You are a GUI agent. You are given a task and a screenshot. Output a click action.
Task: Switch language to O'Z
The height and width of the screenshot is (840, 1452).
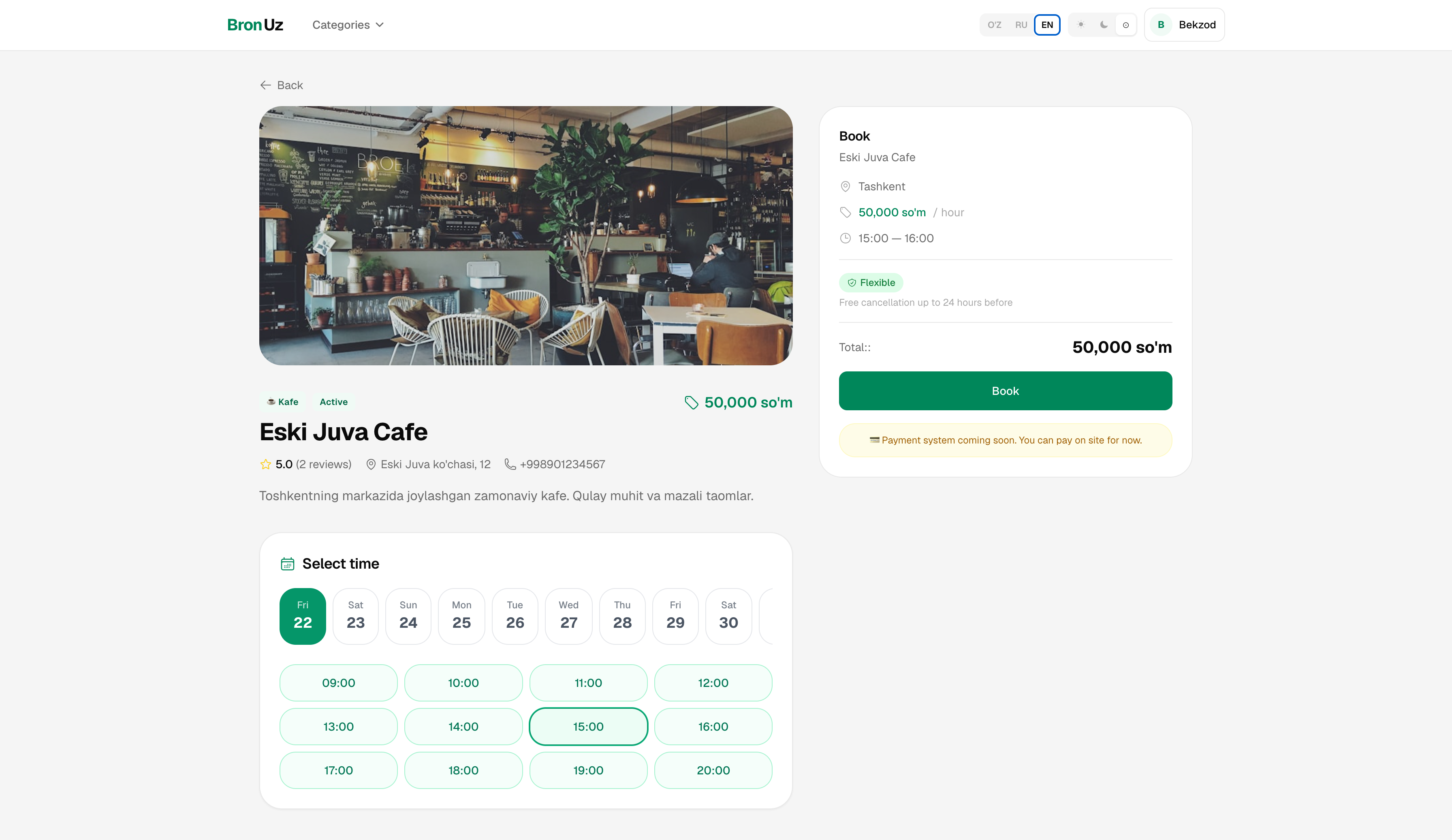995,25
